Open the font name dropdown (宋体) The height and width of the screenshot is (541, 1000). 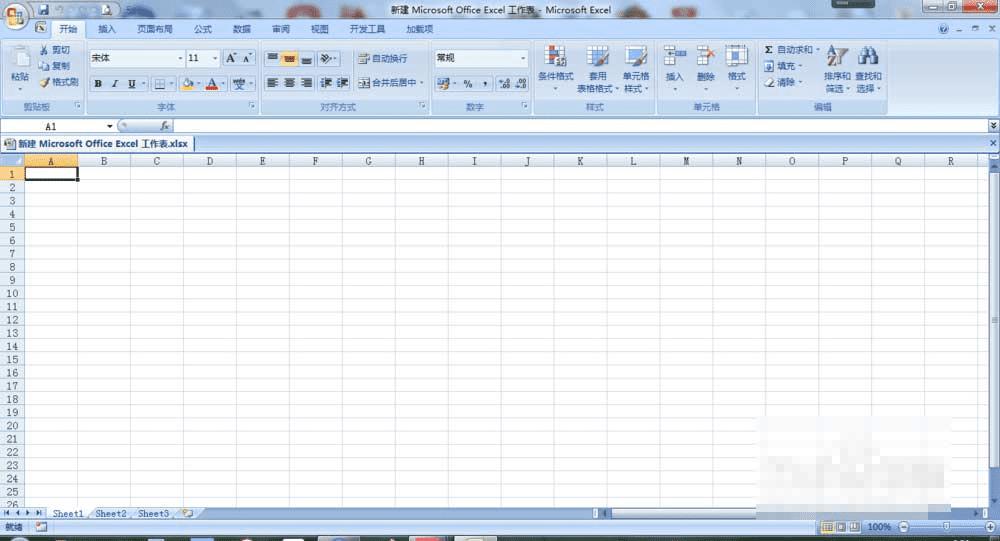pos(180,58)
